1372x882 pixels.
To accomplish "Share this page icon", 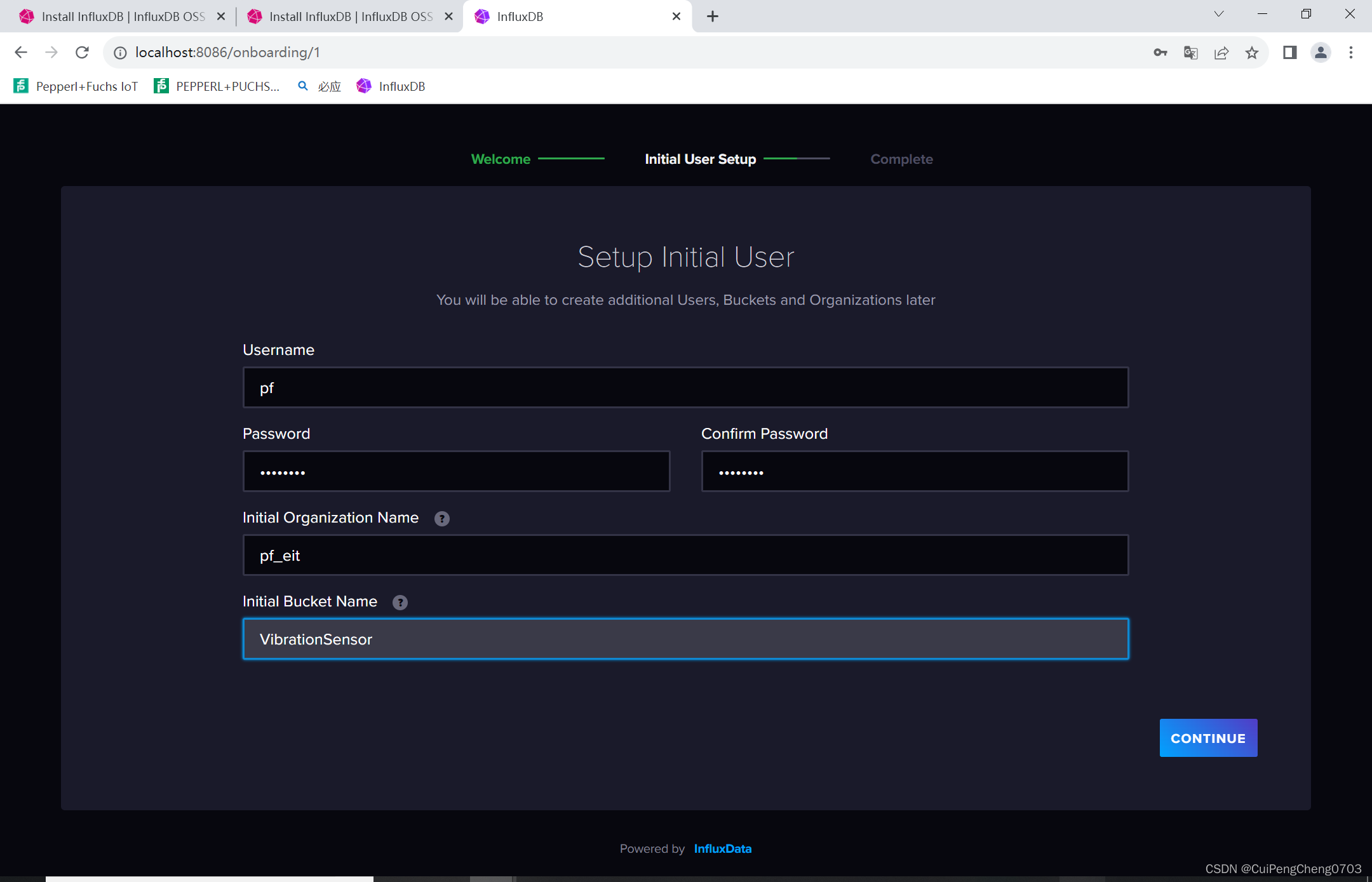I will (1221, 53).
